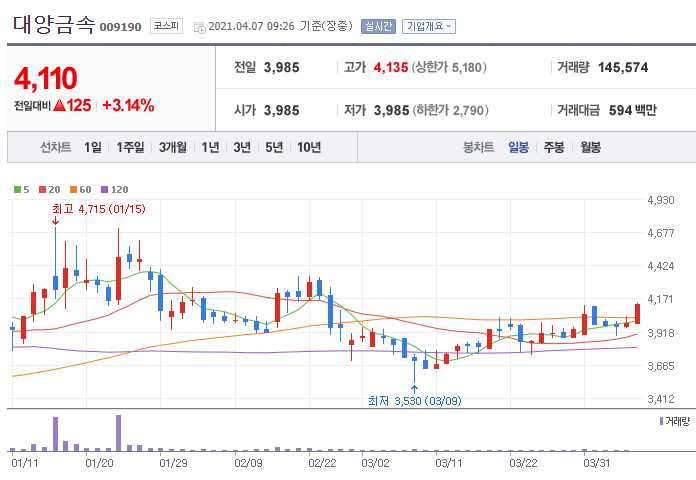Select the 1주일 line chart period
Viewport: 696px width, 480px height.
(130, 147)
